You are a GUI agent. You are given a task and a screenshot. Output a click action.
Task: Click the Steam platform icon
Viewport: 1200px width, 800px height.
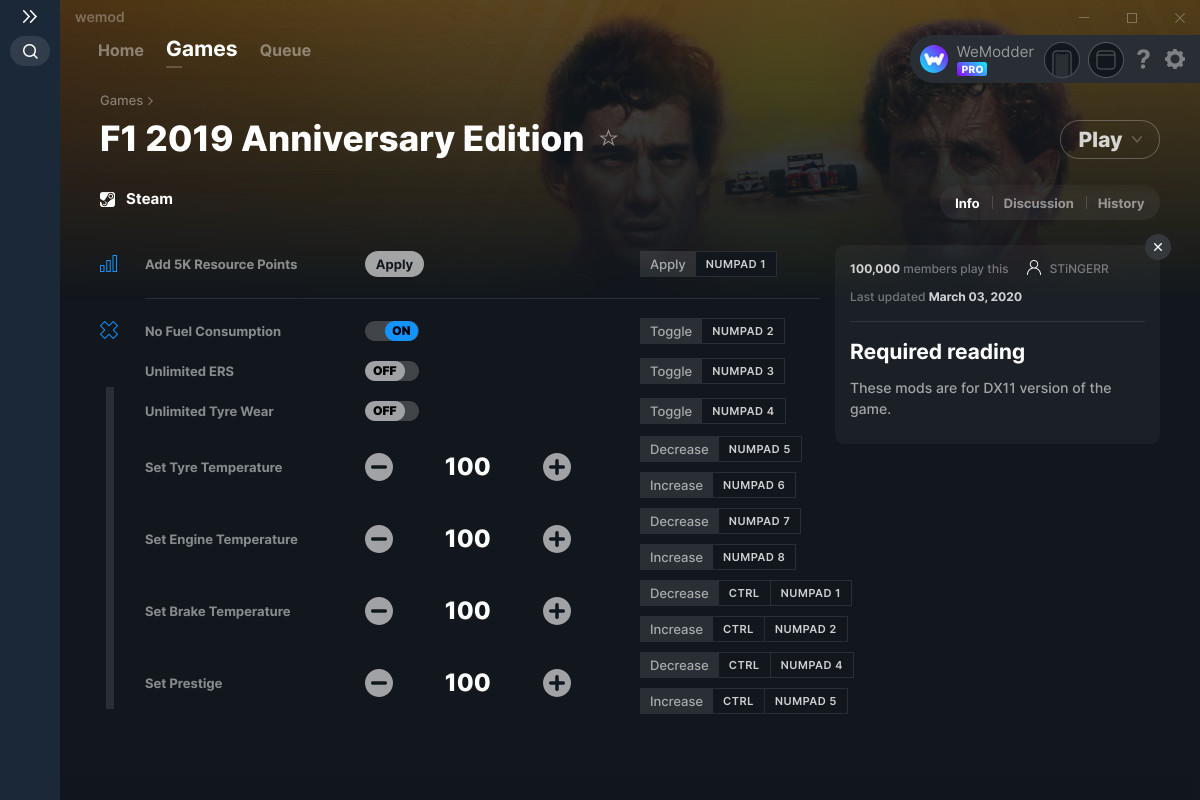[x=108, y=199]
